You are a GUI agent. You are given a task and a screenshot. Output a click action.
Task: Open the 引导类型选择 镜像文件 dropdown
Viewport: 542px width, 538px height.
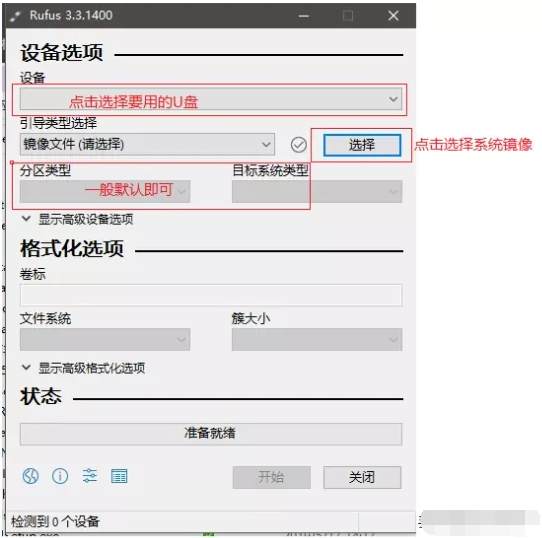click(x=147, y=144)
